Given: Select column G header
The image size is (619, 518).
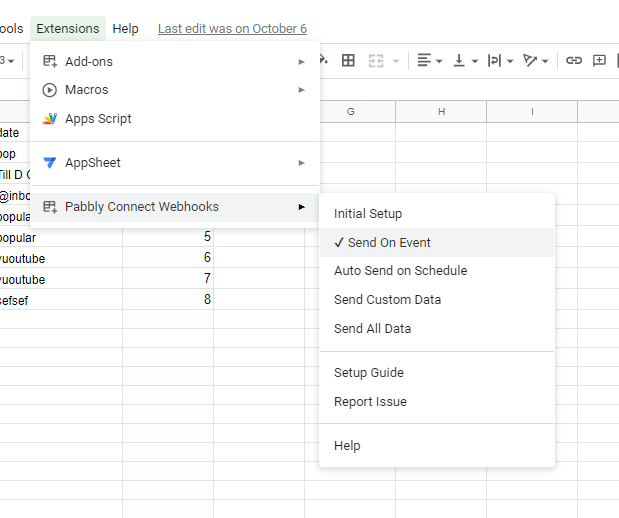Looking at the screenshot, I should (351, 112).
